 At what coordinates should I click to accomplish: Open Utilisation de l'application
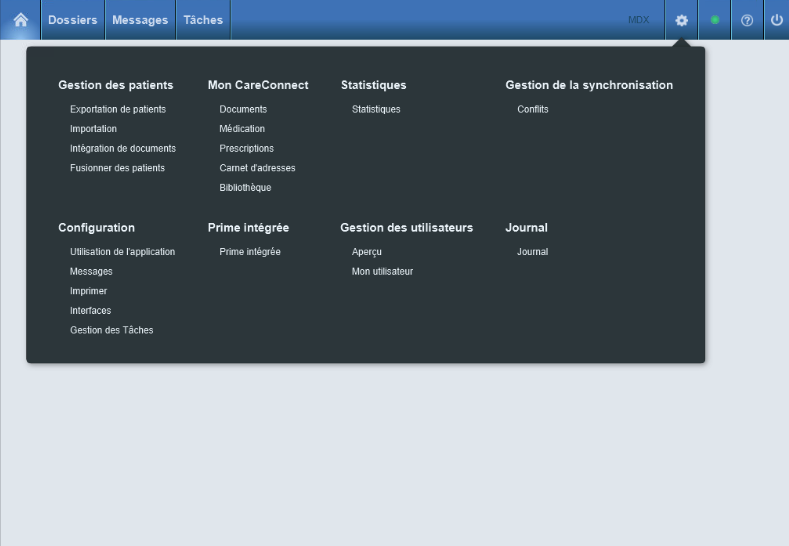click(x=122, y=252)
